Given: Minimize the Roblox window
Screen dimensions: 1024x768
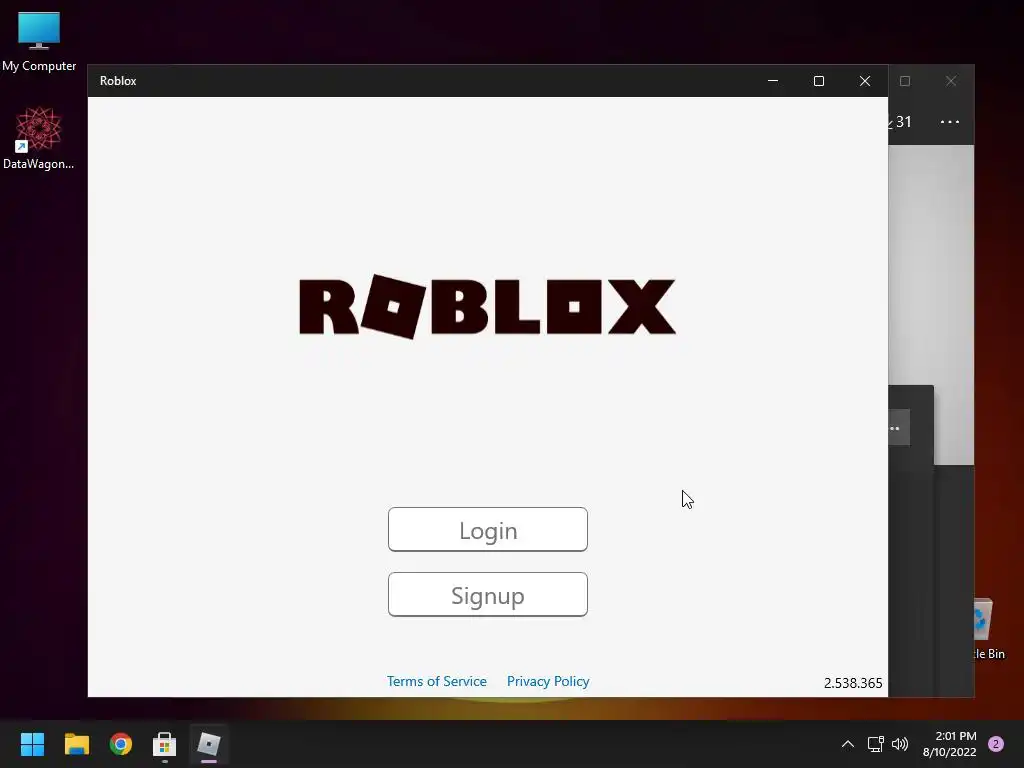Looking at the screenshot, I should [x=773, y=81].
